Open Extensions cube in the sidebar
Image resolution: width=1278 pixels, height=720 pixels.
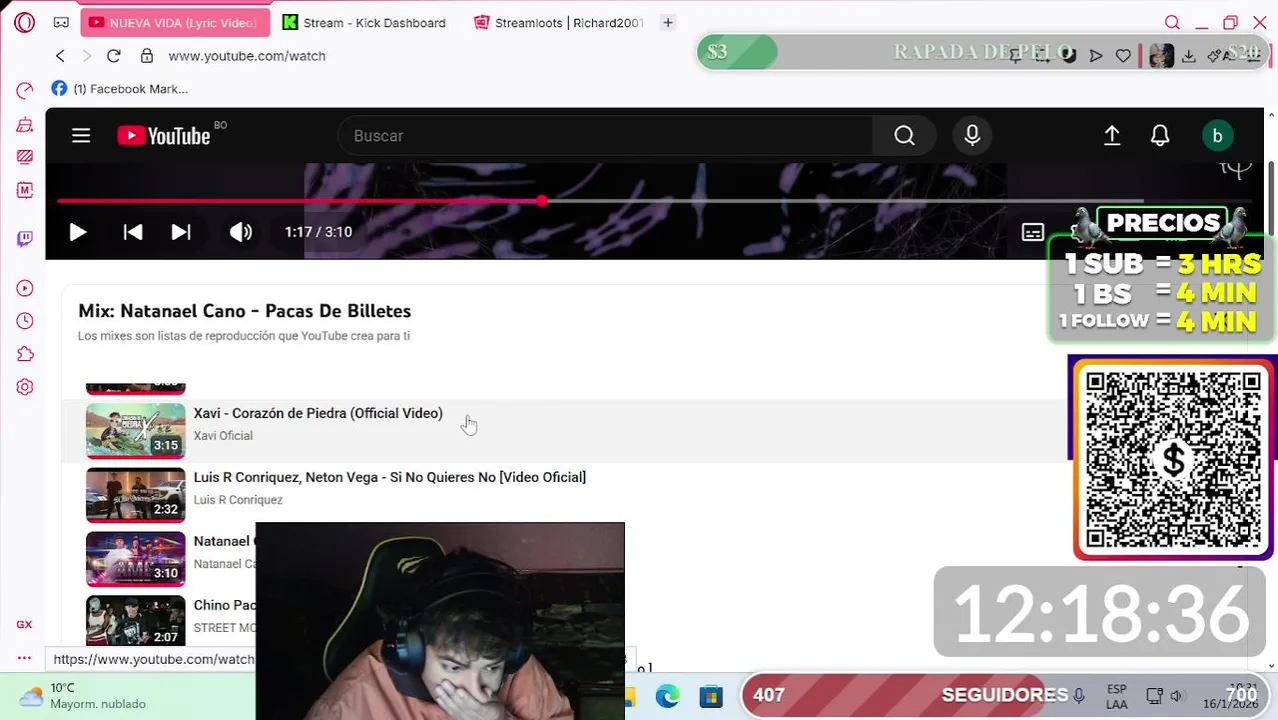point(25,354)
